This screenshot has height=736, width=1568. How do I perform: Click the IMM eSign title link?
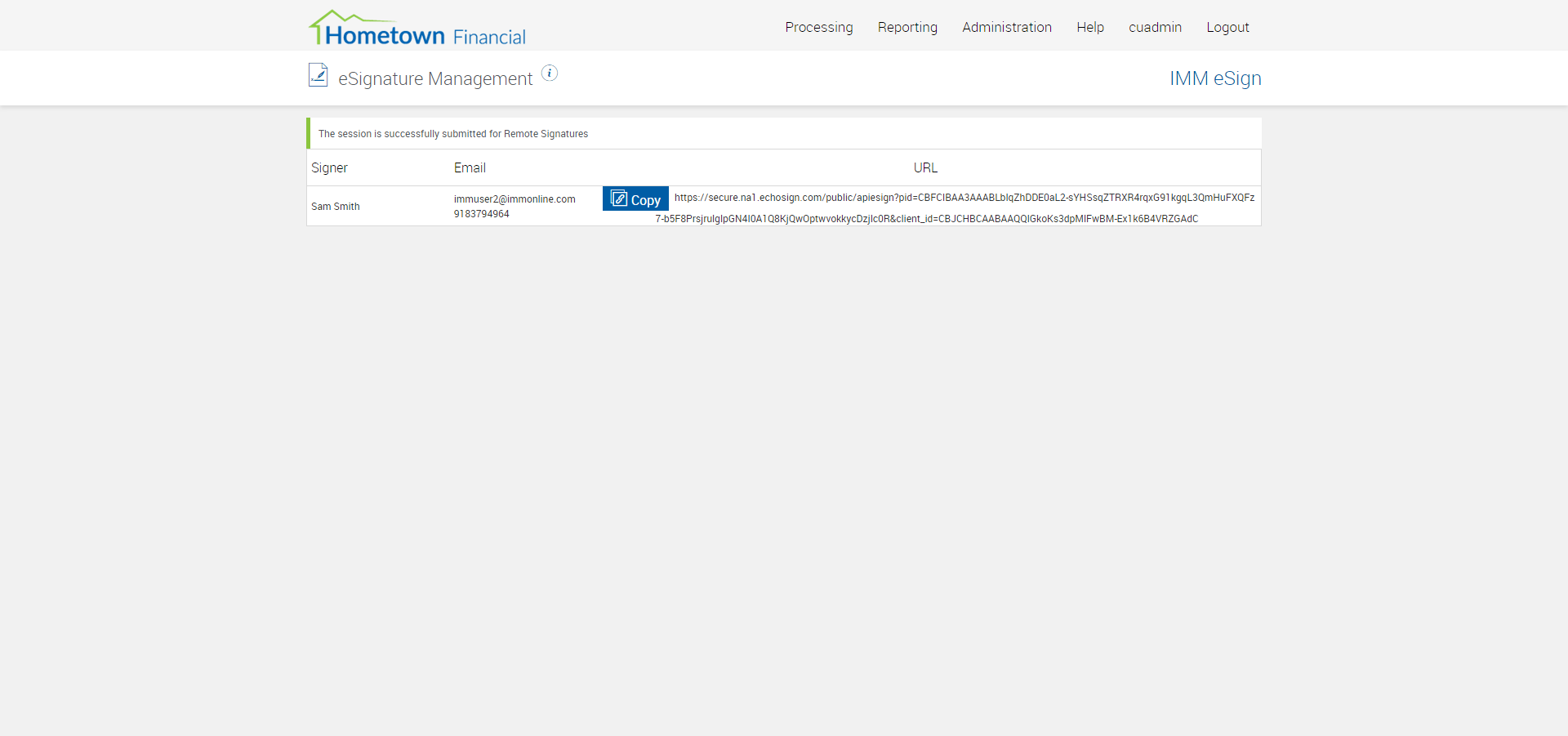1215,78
